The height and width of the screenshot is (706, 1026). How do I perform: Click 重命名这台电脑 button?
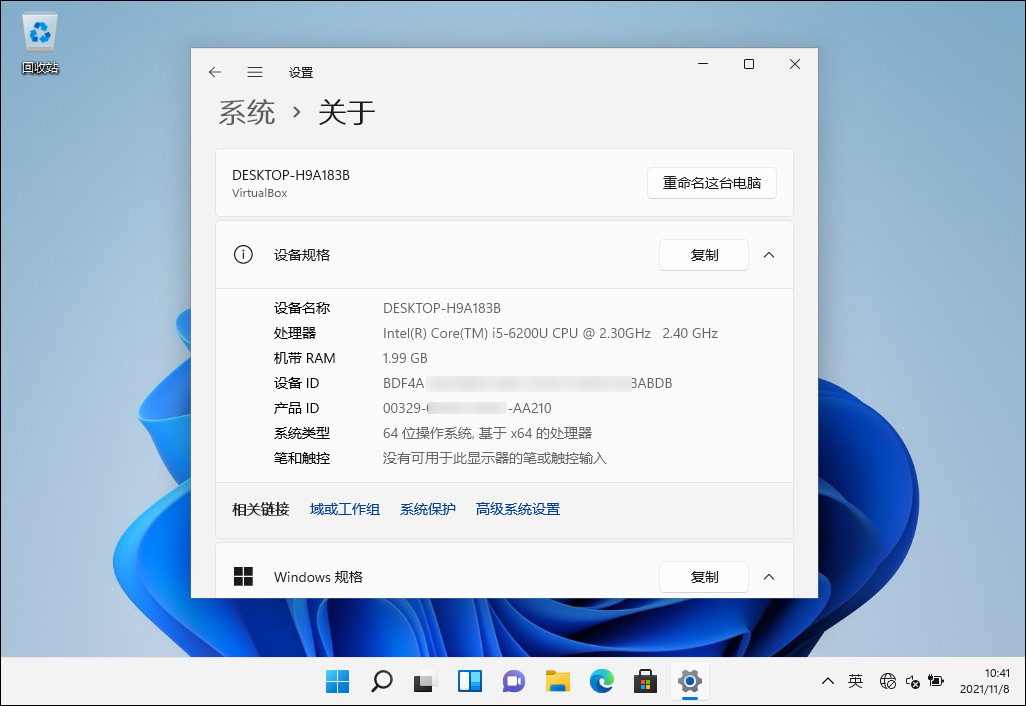[712, 183]
